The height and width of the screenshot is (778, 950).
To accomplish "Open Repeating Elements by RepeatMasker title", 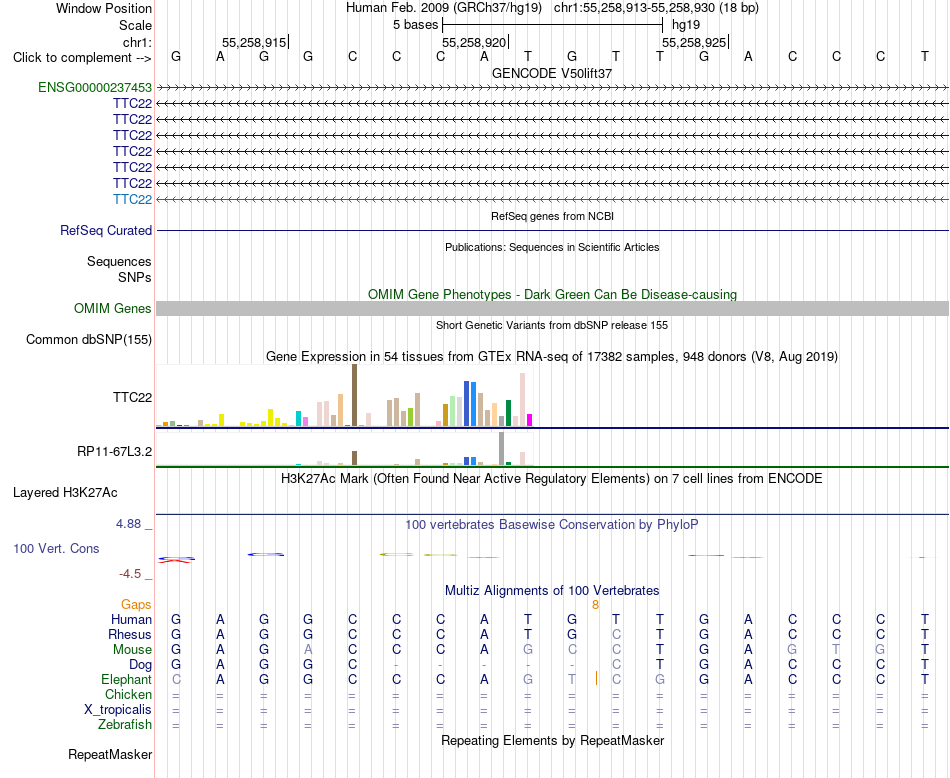I will tap(552, 740).
